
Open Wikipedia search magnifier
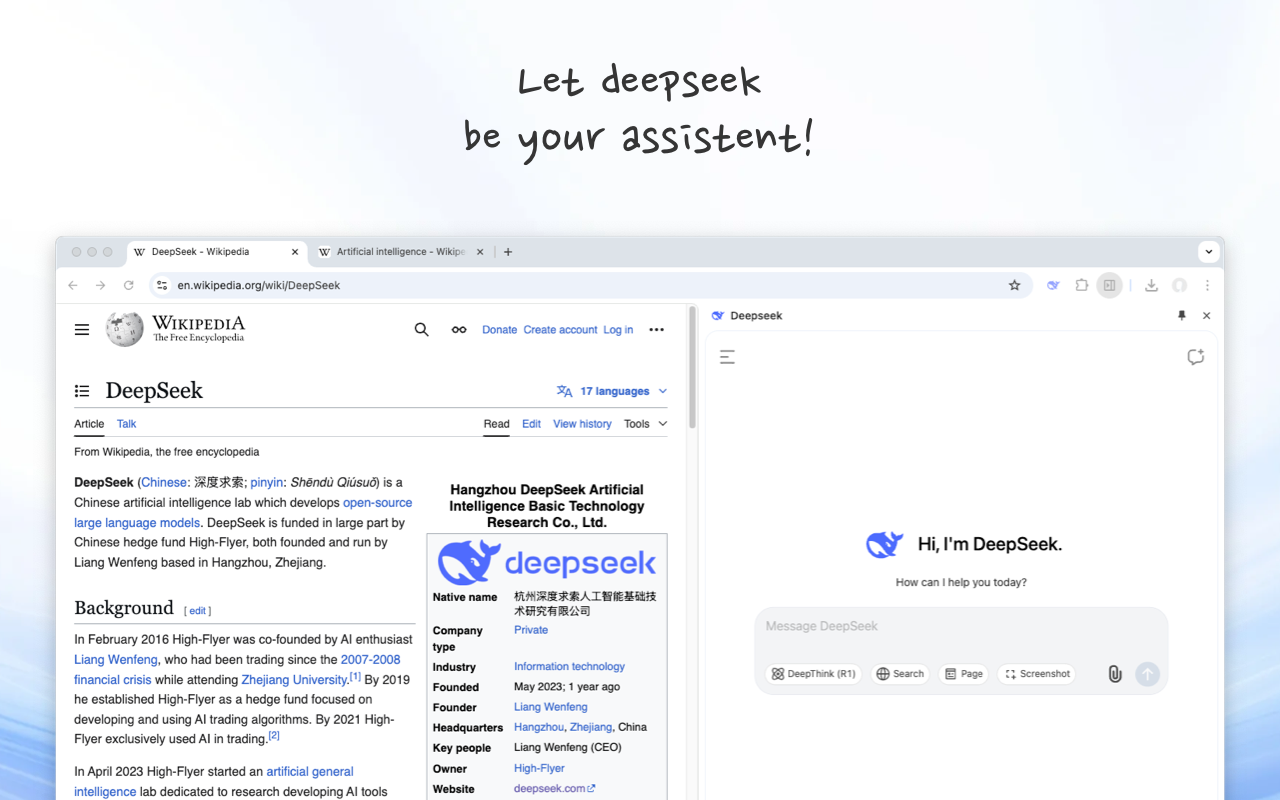pos(422,329)
